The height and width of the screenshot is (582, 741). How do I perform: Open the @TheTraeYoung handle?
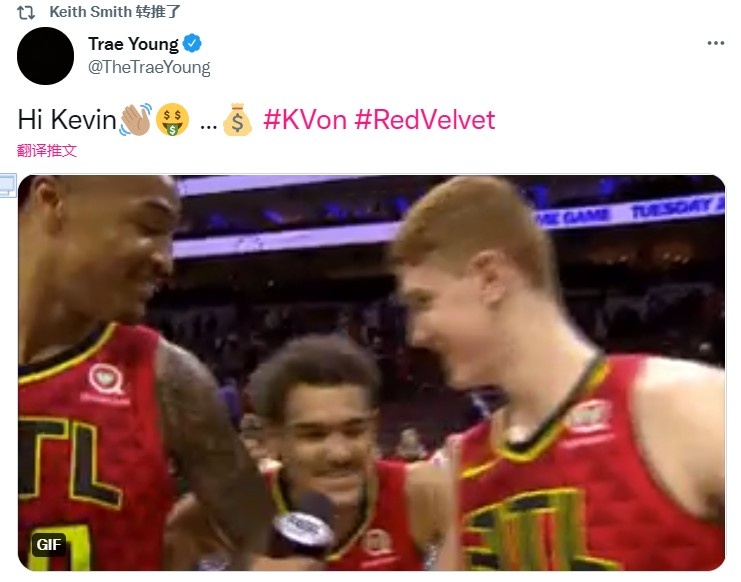(149, 67)
